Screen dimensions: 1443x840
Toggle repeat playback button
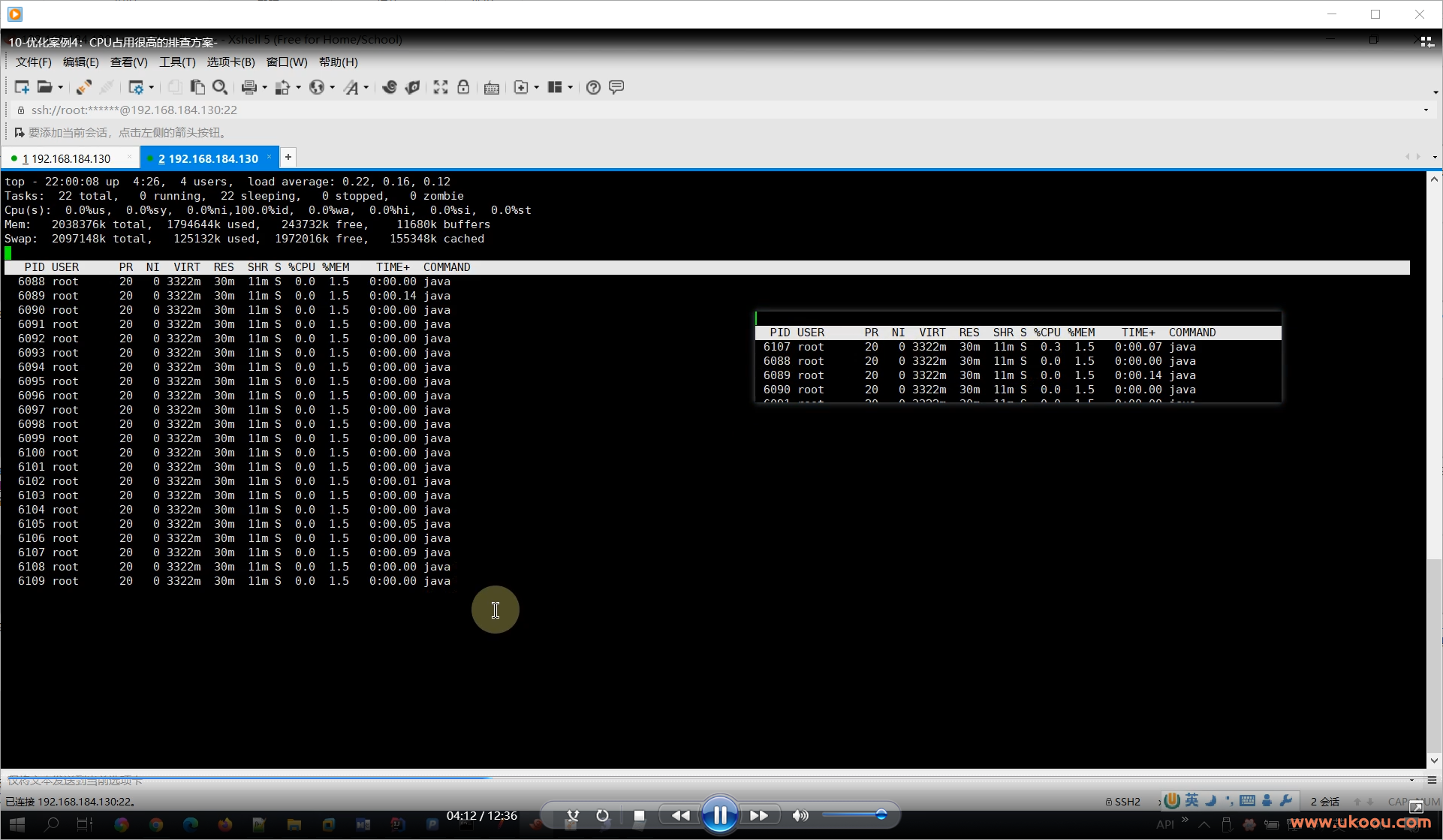[602, 815]
